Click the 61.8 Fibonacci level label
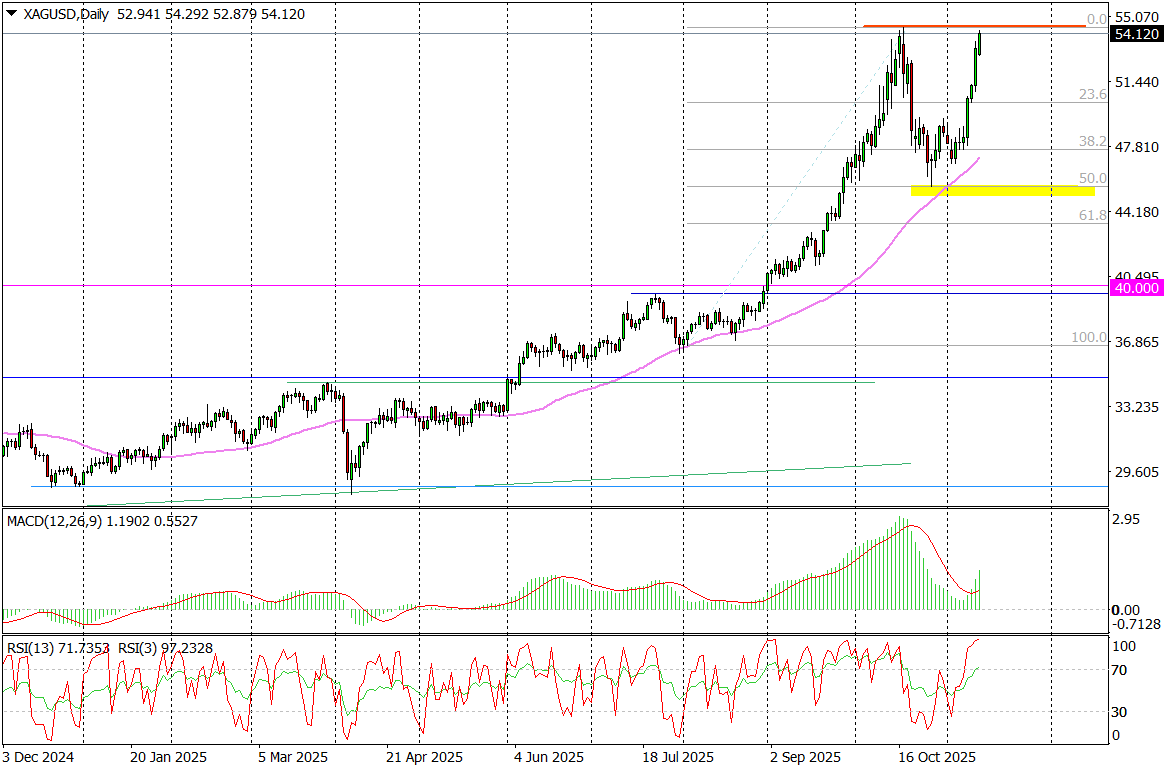 1092,215
